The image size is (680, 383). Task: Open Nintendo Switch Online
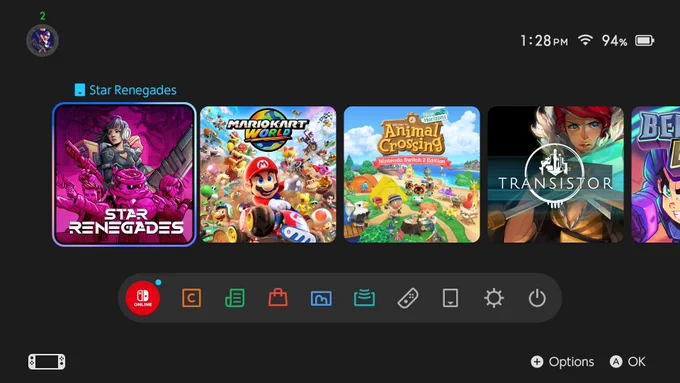pyautogui.click(x=143, y=298)
